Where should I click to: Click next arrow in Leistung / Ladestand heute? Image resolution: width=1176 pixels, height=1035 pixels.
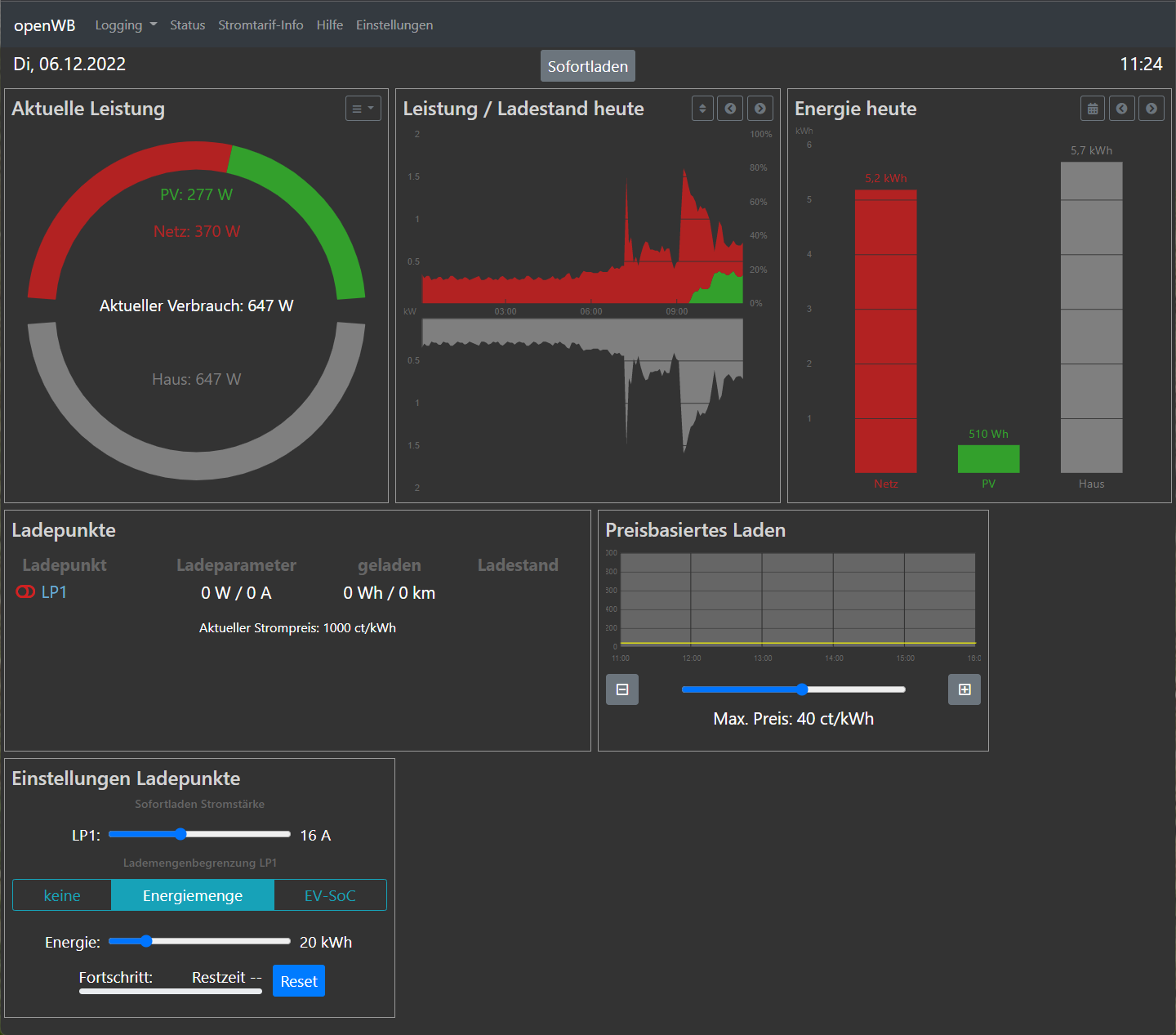tap(759, 109)
